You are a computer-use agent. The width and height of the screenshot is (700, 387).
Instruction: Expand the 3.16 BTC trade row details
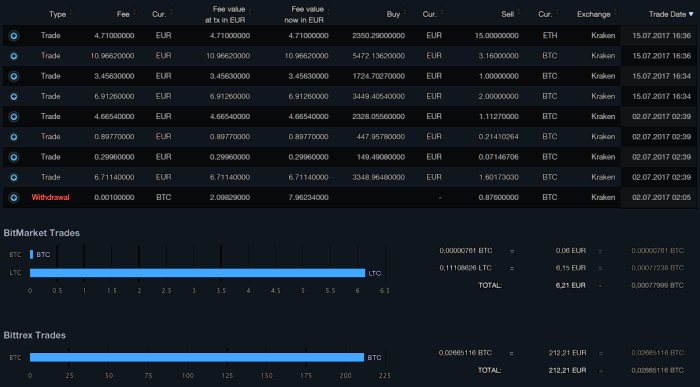pyautogui.click(x=14, y=56)
